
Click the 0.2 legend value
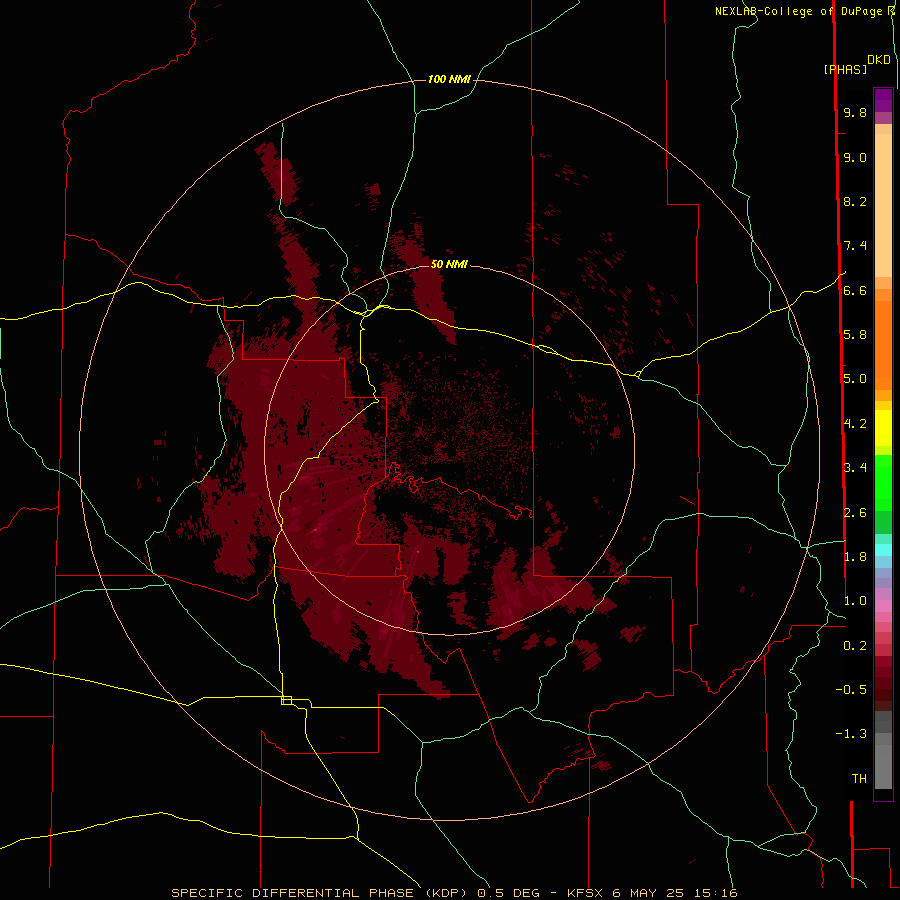[855, 646]
